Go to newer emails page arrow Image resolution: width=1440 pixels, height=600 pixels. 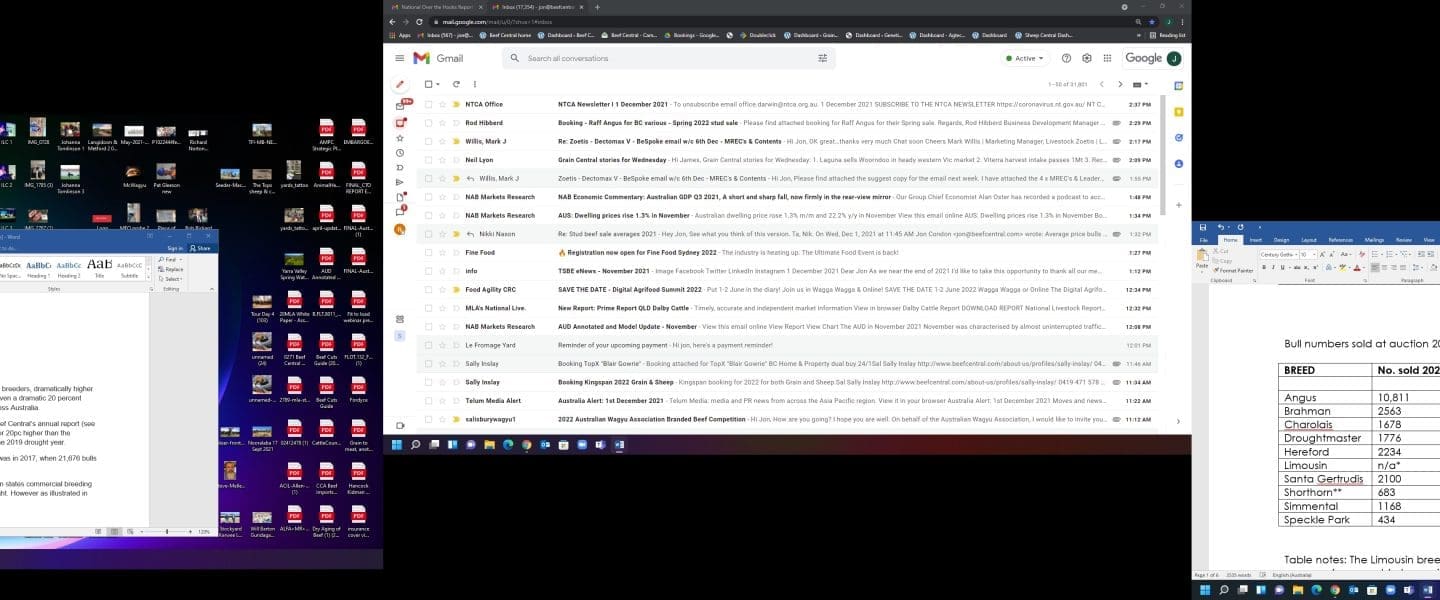[1102, 84]
